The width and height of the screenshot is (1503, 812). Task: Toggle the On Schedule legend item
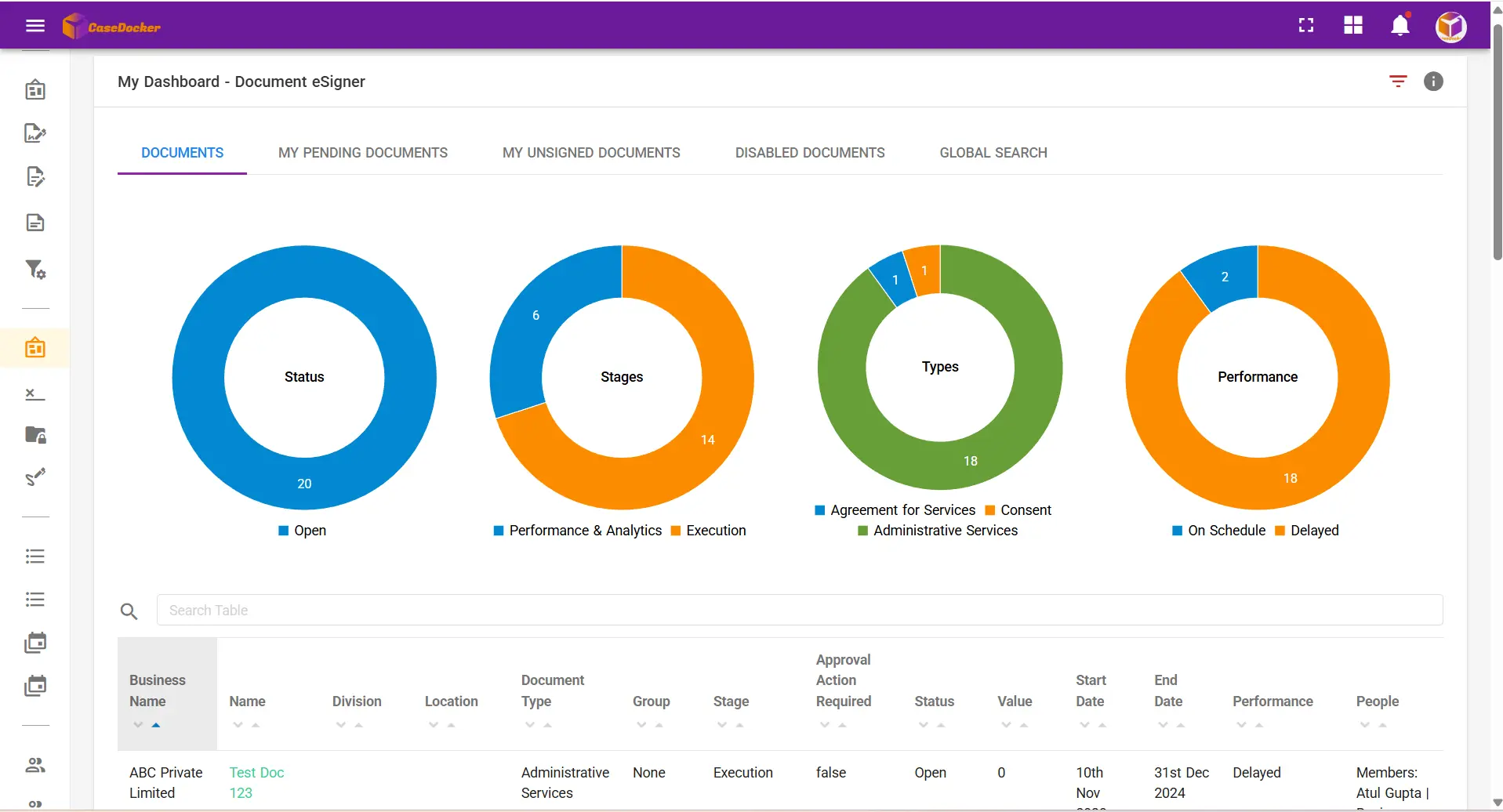(x=1219, y=531)
